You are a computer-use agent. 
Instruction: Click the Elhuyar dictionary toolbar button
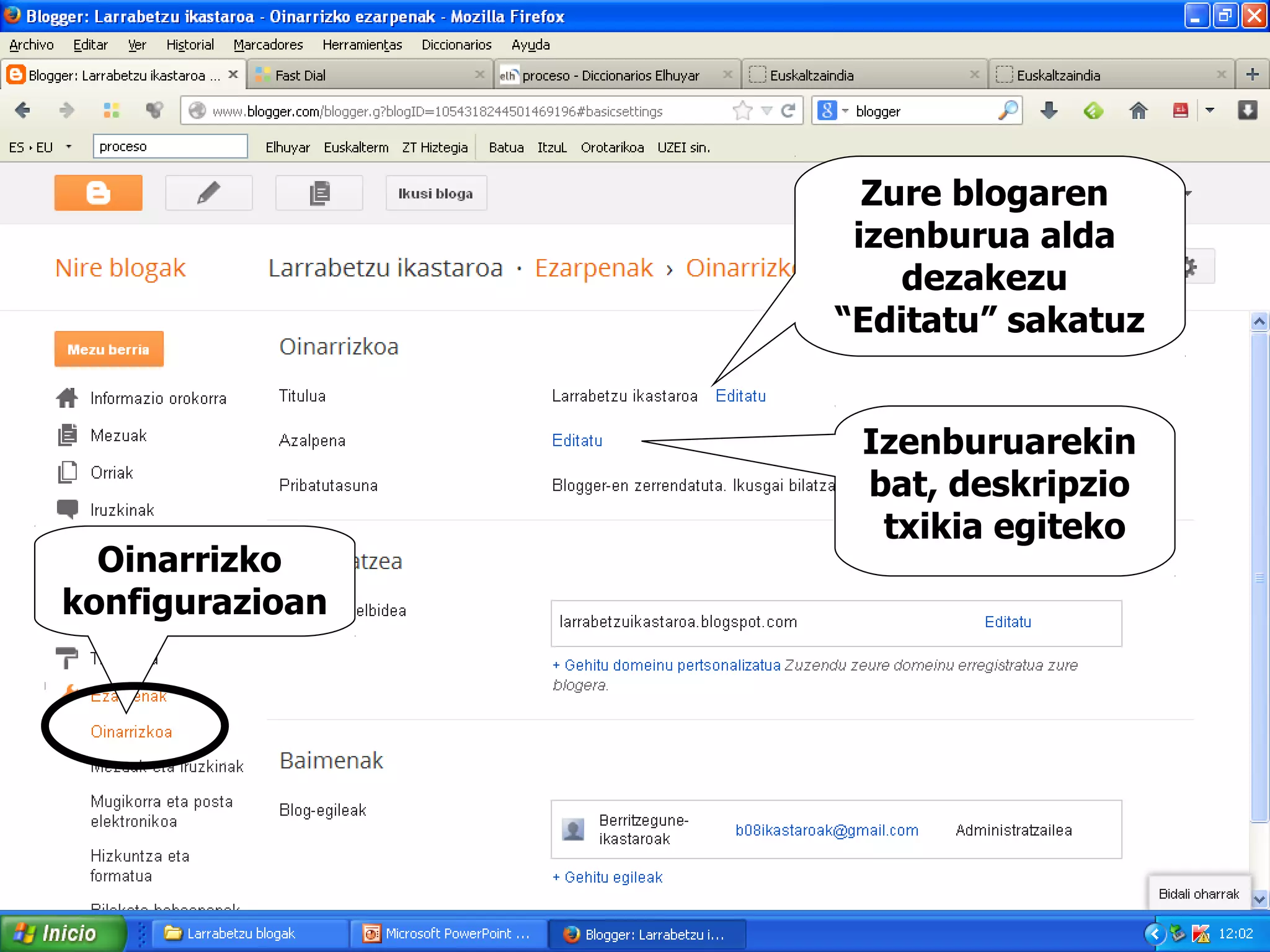tap(287, 148)
